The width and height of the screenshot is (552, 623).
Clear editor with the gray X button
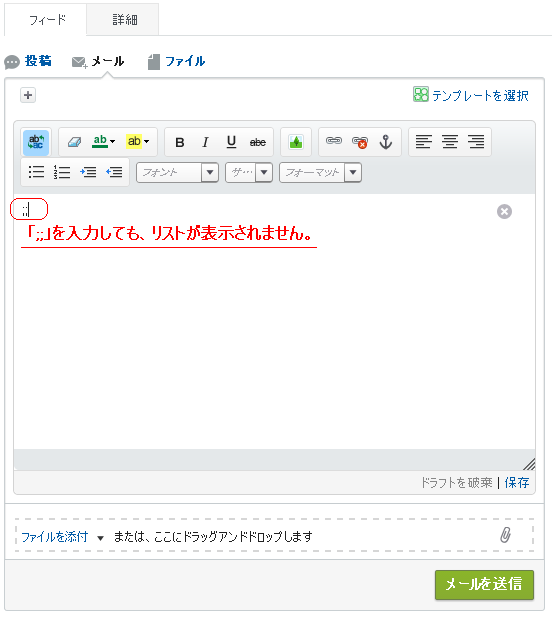pos(504,211)
